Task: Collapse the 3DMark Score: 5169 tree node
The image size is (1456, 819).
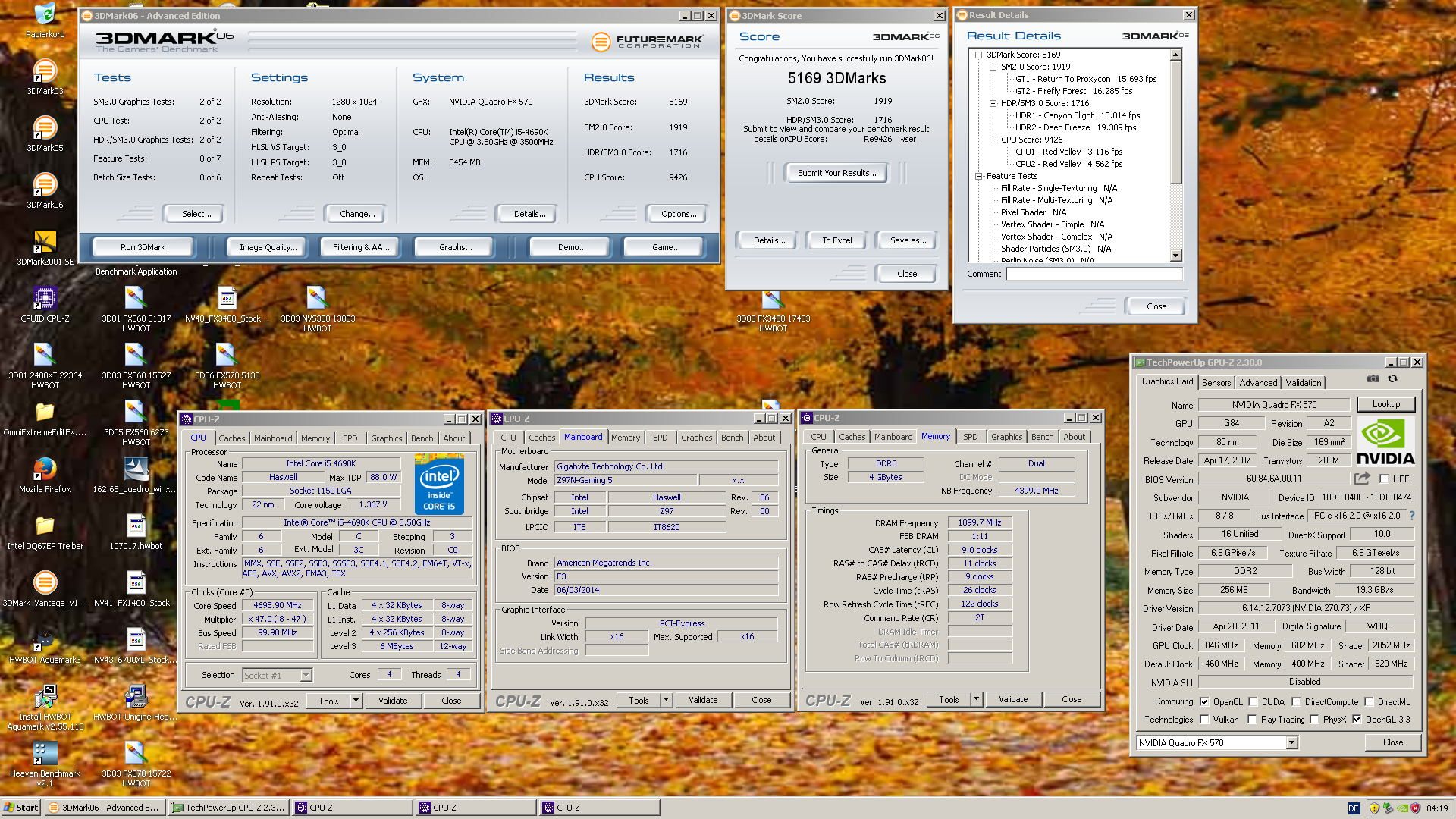Action: (x=979, y=55)
